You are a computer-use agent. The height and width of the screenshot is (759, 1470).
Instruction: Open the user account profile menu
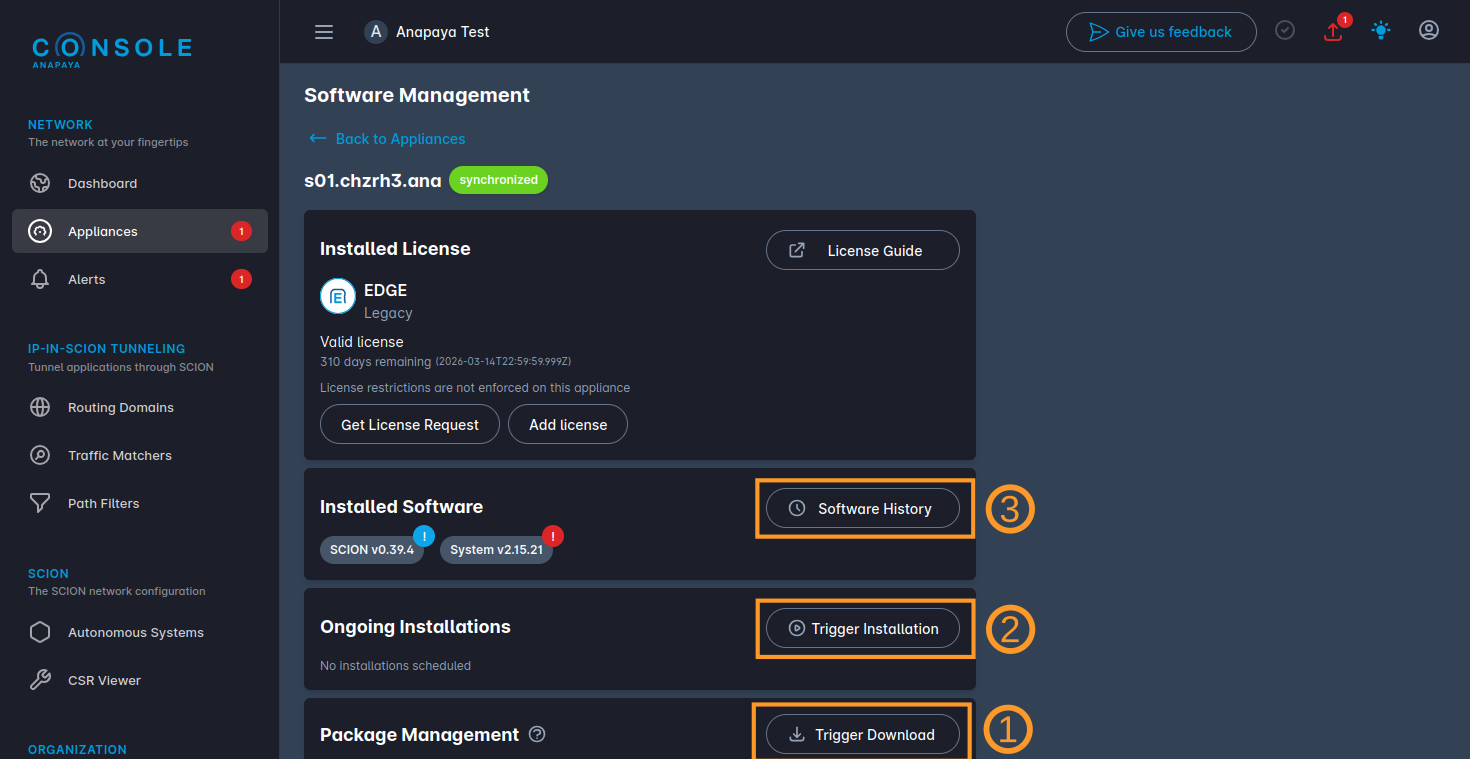[1429, 30]
